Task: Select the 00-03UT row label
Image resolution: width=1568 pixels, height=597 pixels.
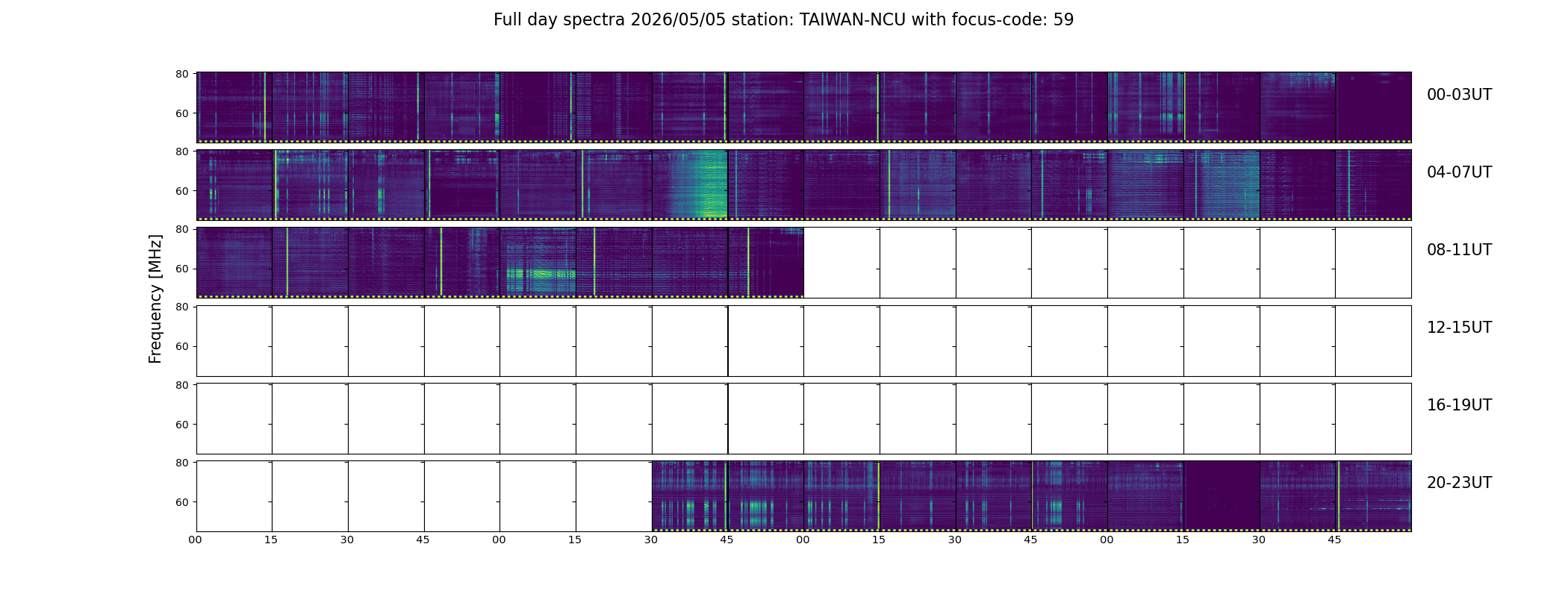Action: pyautogui.click(x=1459, y=95)
